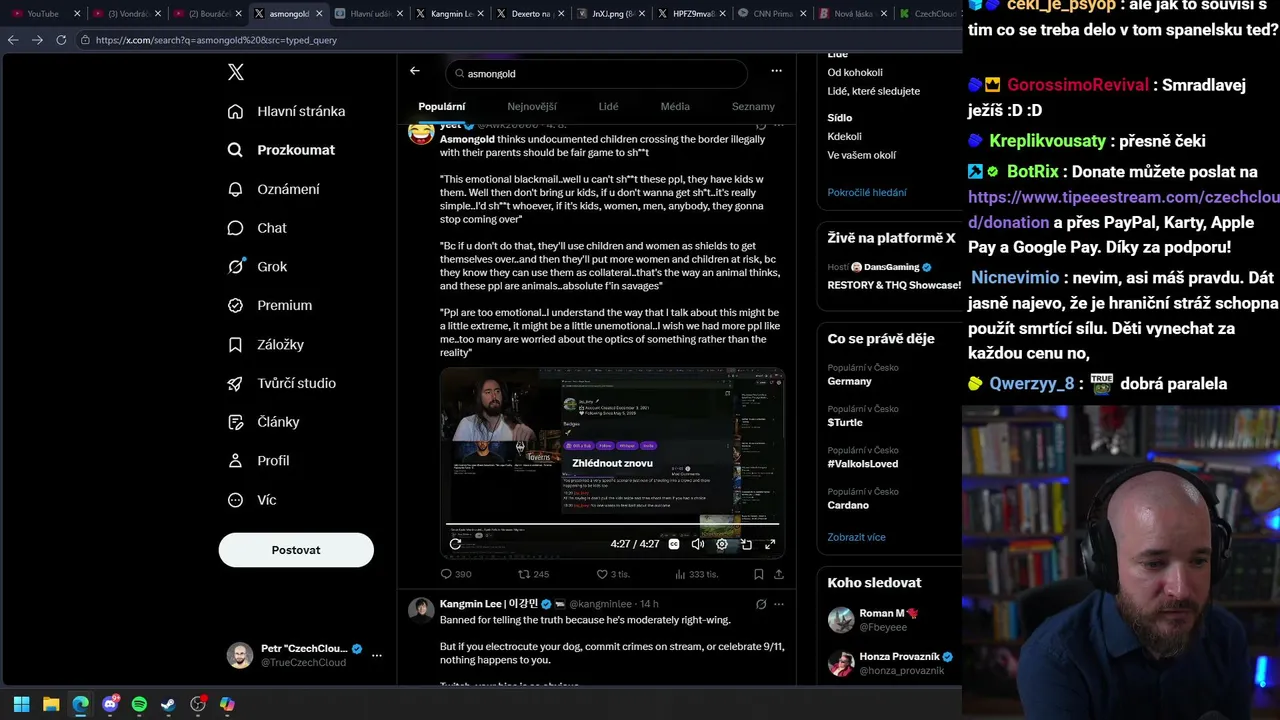
Task: Bookmark the Asmongold video post
Action: pyautogui.click(x=759, y=574)
